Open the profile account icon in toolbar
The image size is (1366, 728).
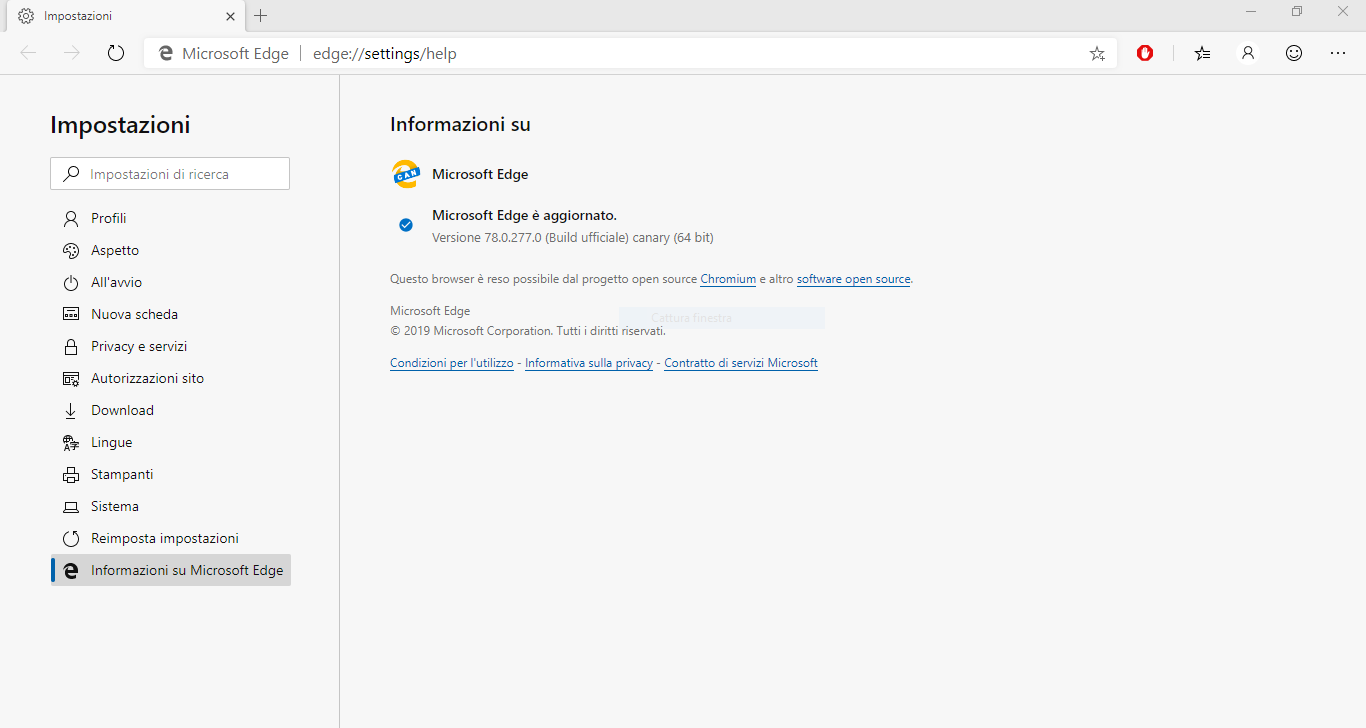(x=1248, y=53)
